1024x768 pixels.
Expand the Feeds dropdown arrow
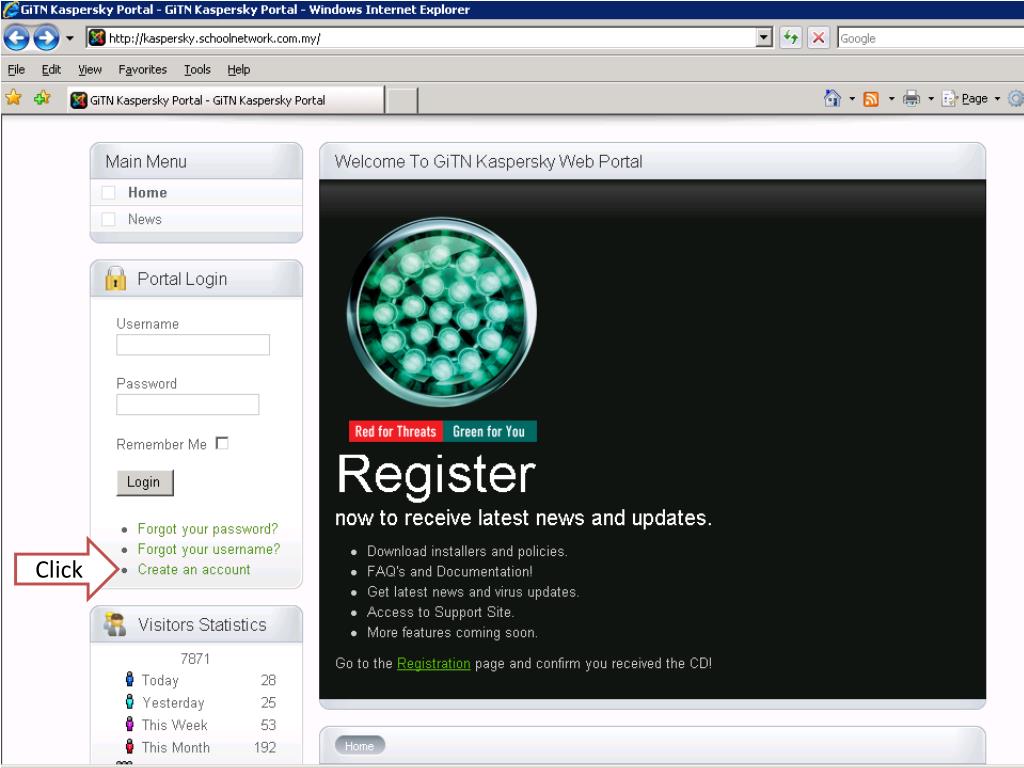(x=891, y=99)
